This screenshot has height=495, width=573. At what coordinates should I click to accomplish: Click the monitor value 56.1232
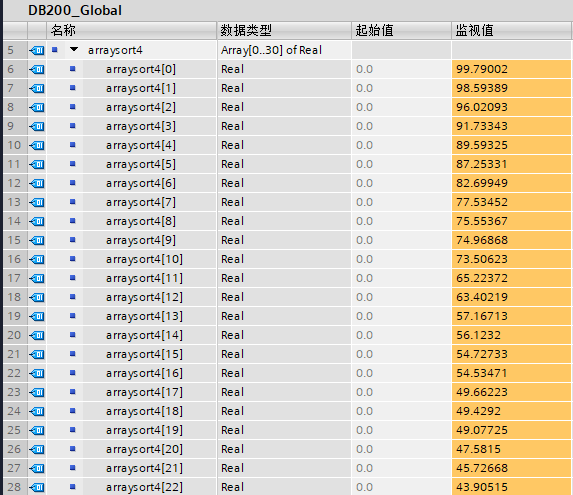click(511, 335)
